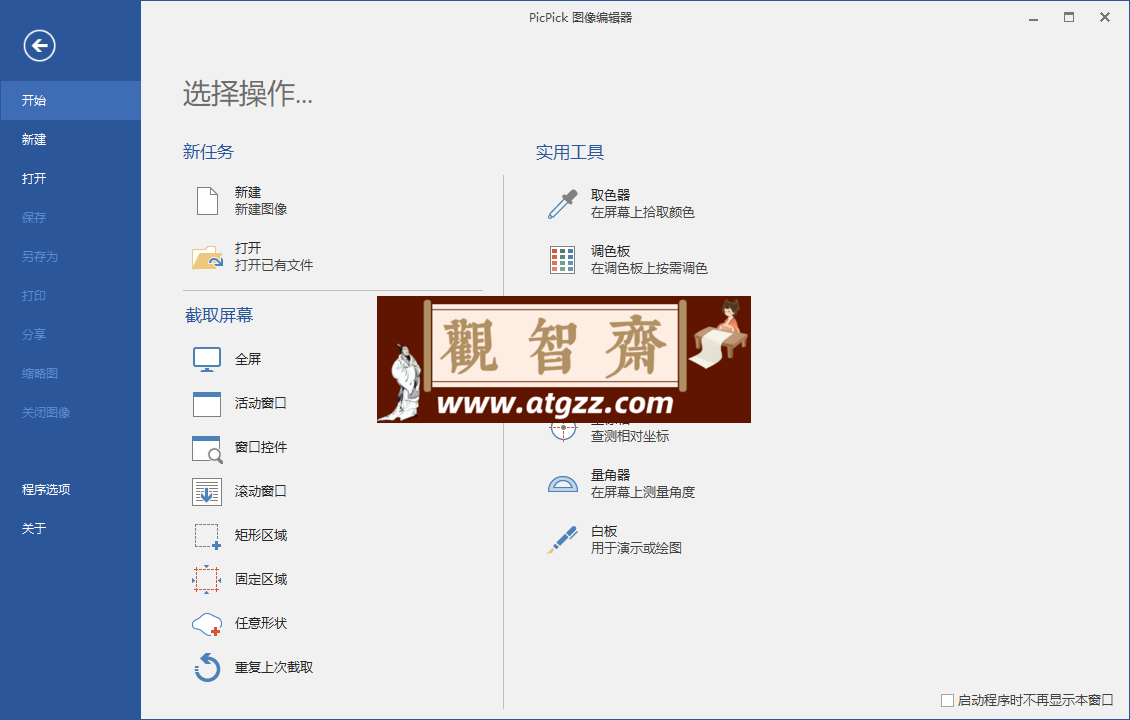Click the 取色器 eyedropper icon
The width and height of the screenshot is (1130, 720).
tap(562, 204)
